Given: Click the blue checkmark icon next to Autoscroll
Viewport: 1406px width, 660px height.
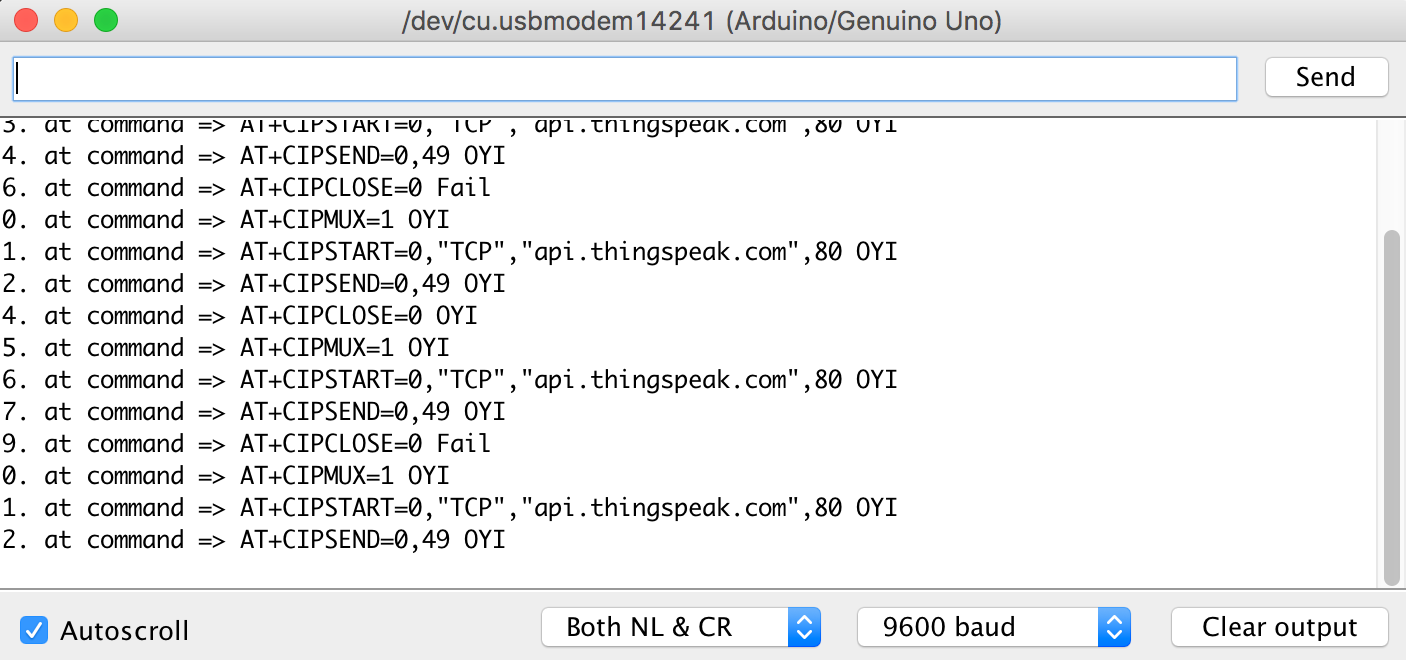Looking at the screenshot, I should 33,630.
